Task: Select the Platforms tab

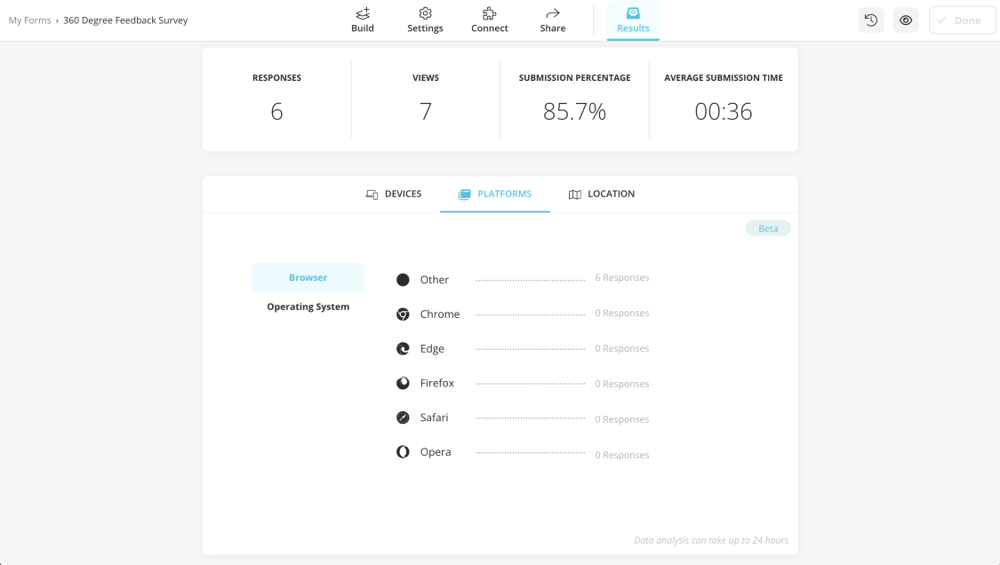Action: pos(495,194)
